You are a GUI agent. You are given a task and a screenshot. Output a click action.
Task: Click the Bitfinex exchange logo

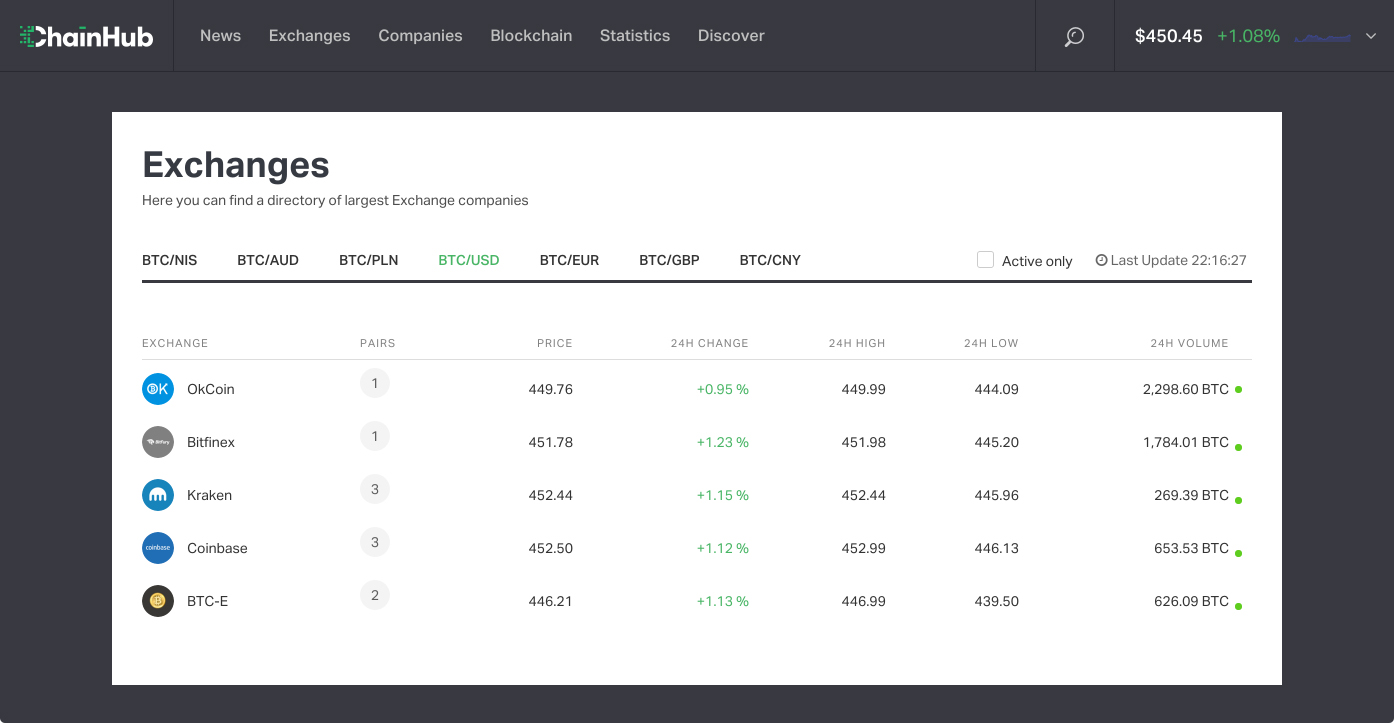(158, 442)
